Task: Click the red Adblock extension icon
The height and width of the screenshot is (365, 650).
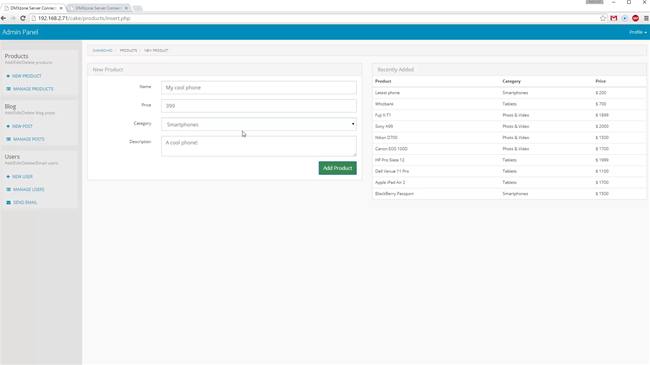Action: coord(635,18)
